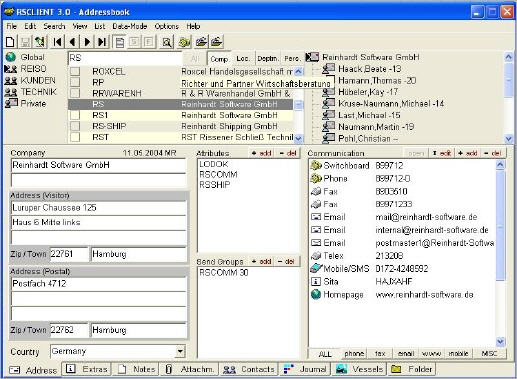This screenshot has width=517, height=379.
Task: Click the magnifier search toolbar icon
Action: pyautogui.click(x=167, y=42)
